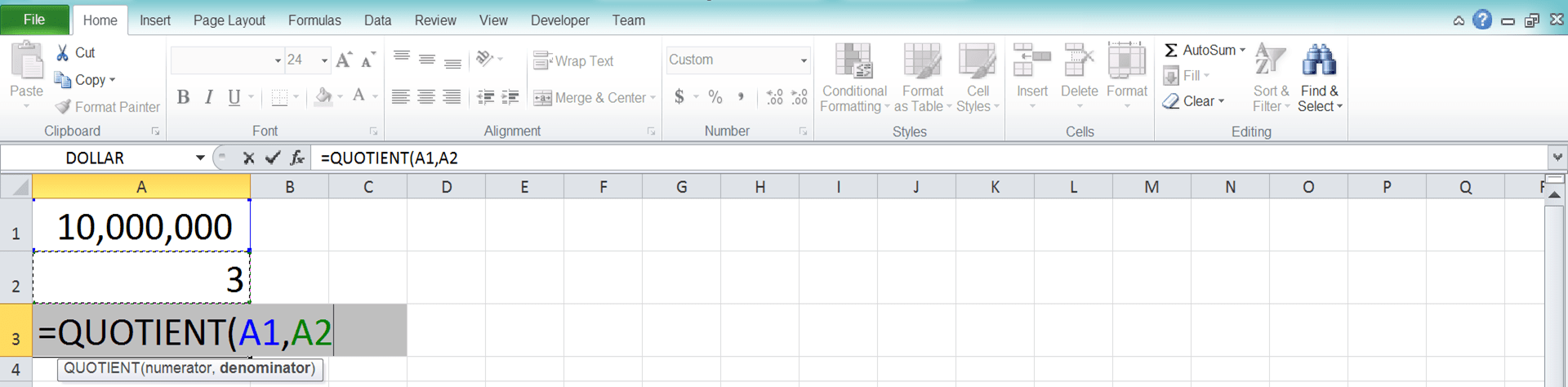Image resolution: width=1568 pixels, height=387 pixels.
Task: Open Cell Styles gallery
Action: [x=977, y=78]
